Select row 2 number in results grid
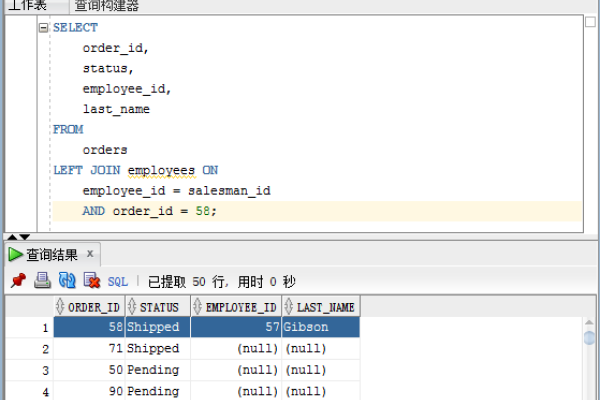The height and width of the screenshot is (400, 600). (x=44, y=349)
